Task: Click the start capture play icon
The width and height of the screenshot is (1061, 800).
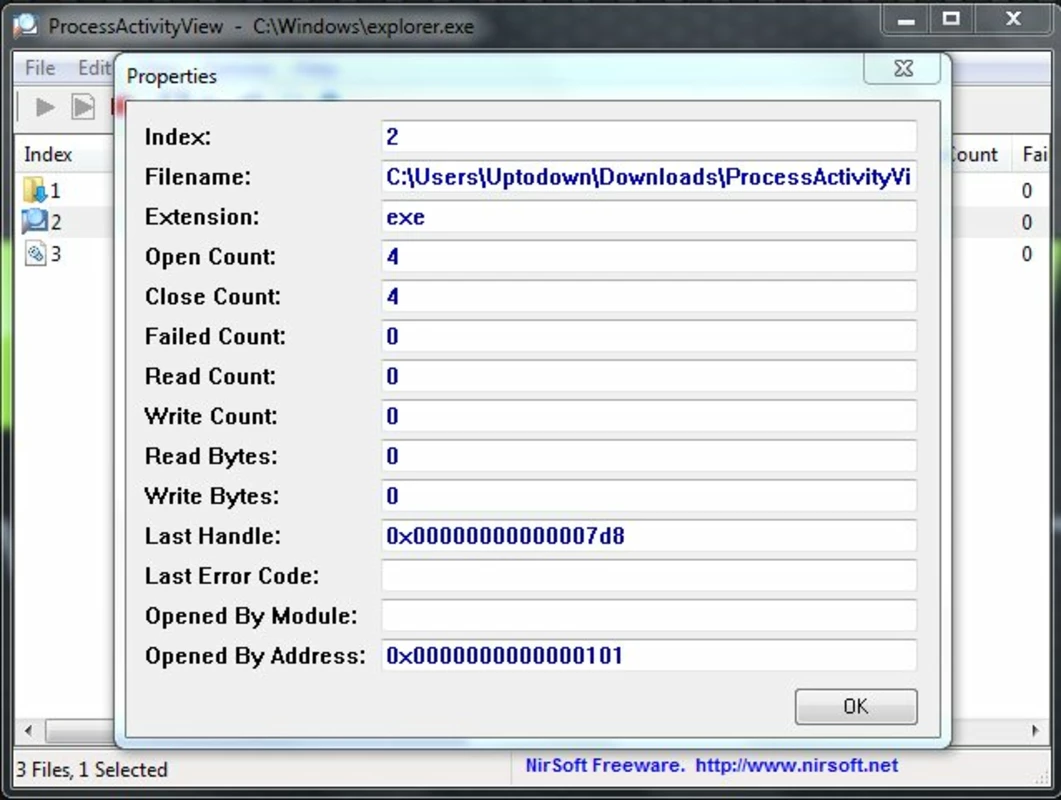Action: click(x=45, y=107)
